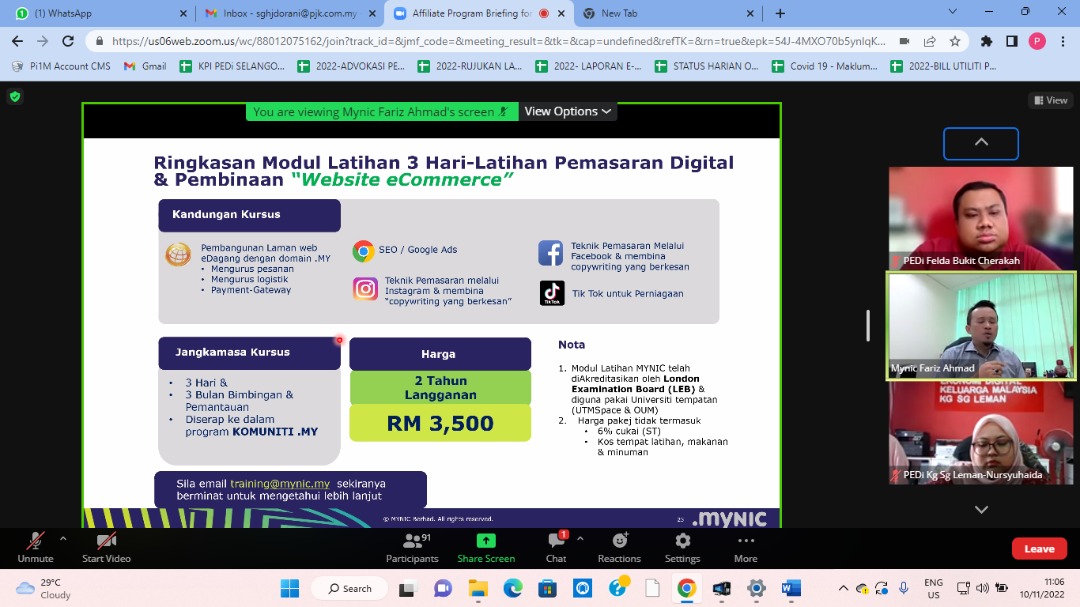
Task: Change the layout with View button
Action: (1050, 100)
